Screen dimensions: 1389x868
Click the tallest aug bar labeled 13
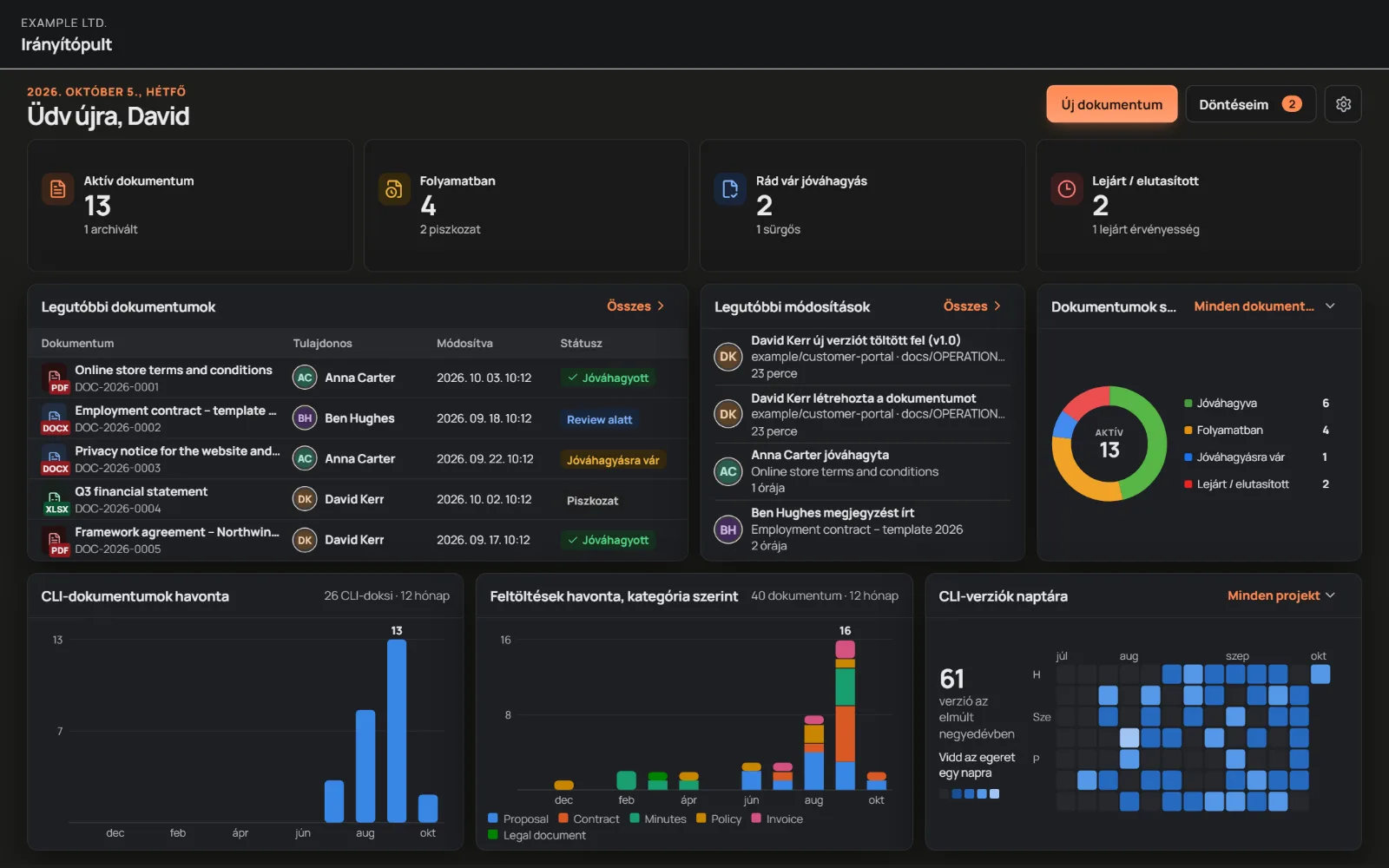[x=397, y=731]
